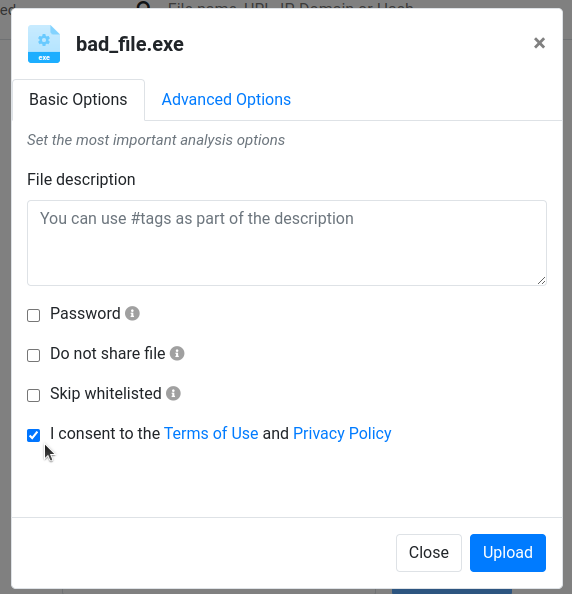Tick the Skip whitelisted checkbox
The width and height of the screenshot is (572, 594).
tap(33, 395)
